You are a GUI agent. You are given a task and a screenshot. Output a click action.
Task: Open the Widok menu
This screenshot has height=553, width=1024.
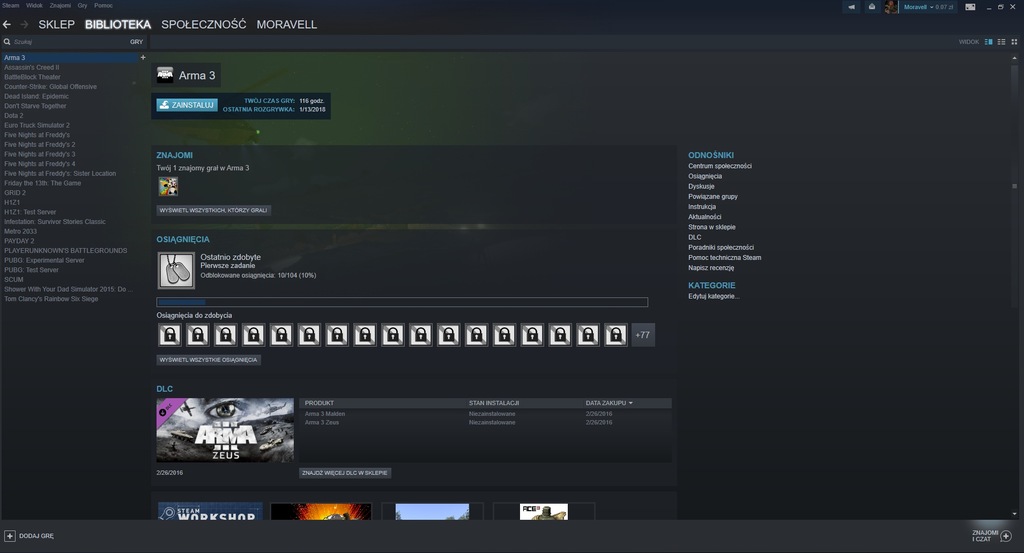34,5
